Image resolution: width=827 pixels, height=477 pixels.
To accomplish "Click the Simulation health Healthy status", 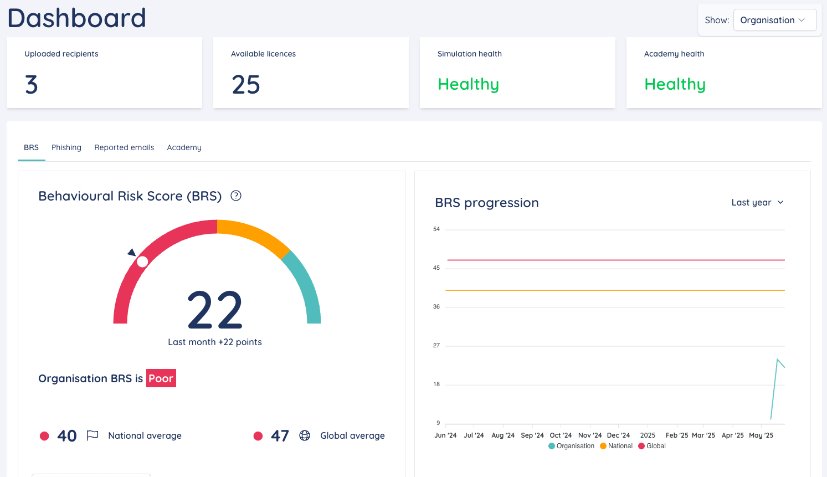I will pyautogui.click(x=468, y=84).
